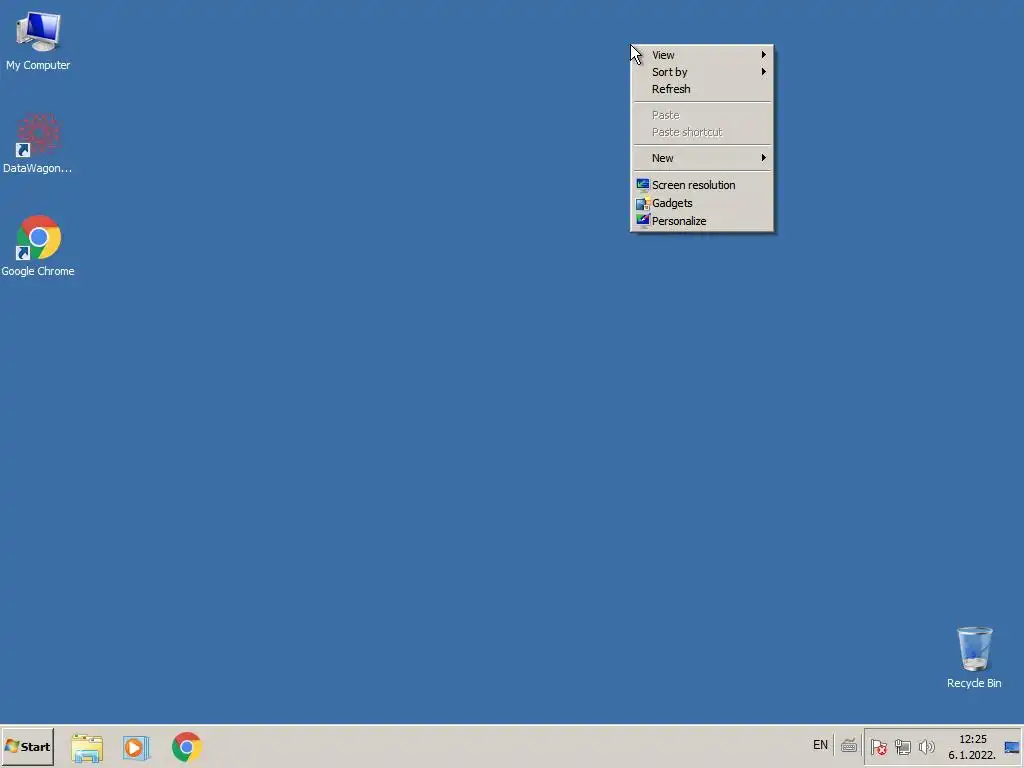This screenshot has height=768, width=1024.
Task: Click the Gadgets menu icon
Action: [x=643, y=203]
